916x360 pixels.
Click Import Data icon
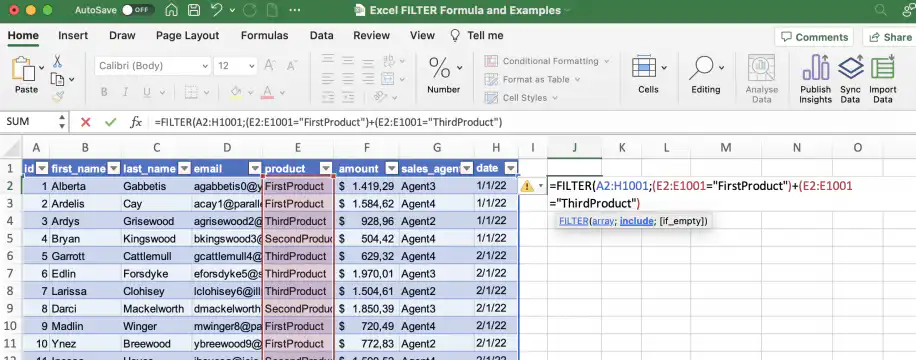tap(883, 67)
